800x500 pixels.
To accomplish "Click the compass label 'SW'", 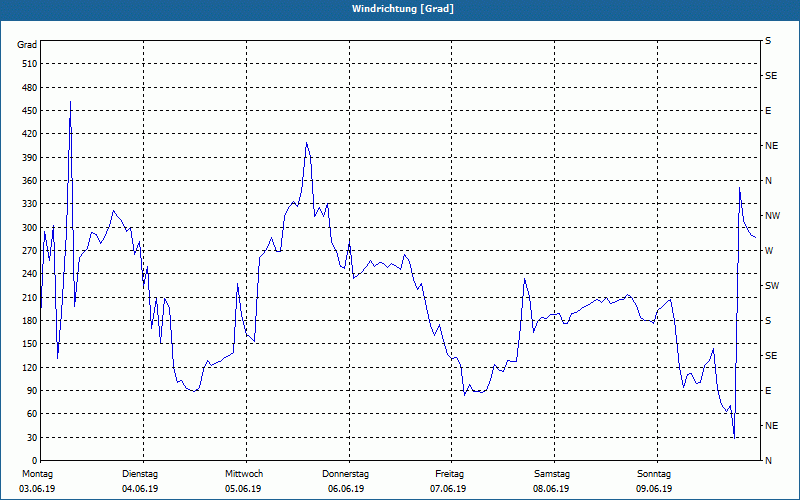I will click(x=772, y=286).
